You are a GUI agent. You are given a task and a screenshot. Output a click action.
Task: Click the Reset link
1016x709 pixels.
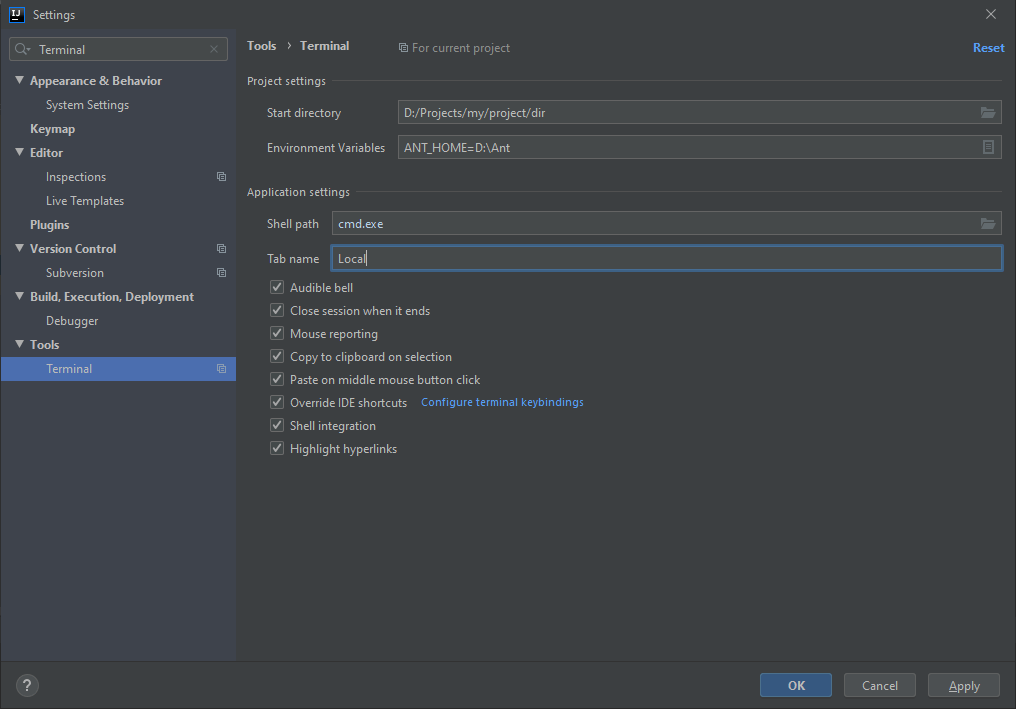coord(988,47)
